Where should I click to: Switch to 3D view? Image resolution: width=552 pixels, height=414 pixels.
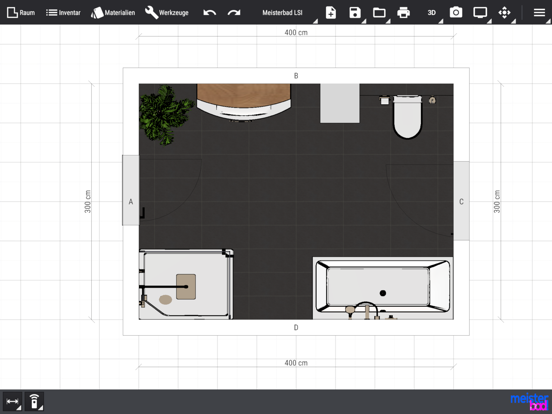click(432, 13)
